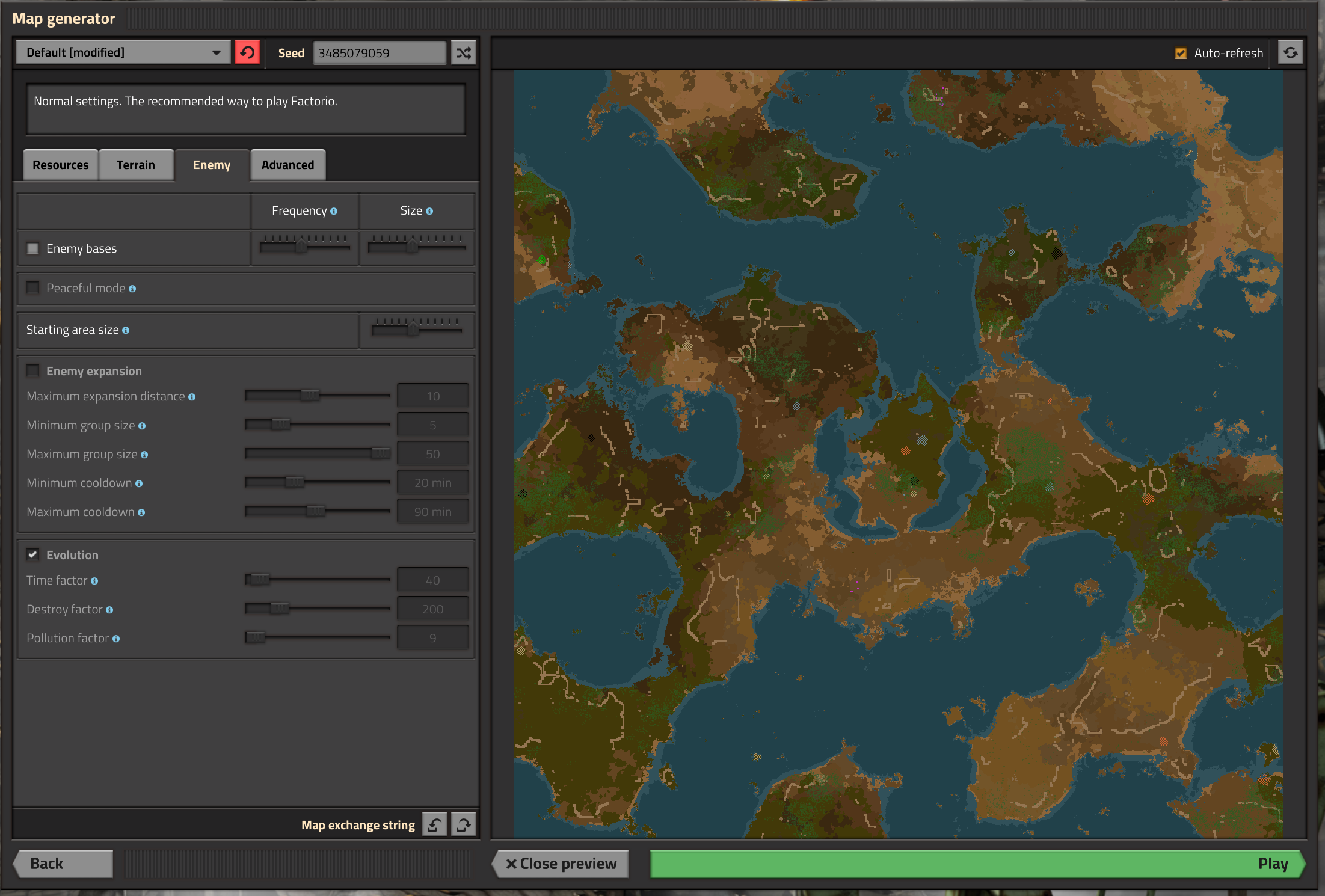
Task: Click the Frequency info icon
Action: tap(334, 211)
